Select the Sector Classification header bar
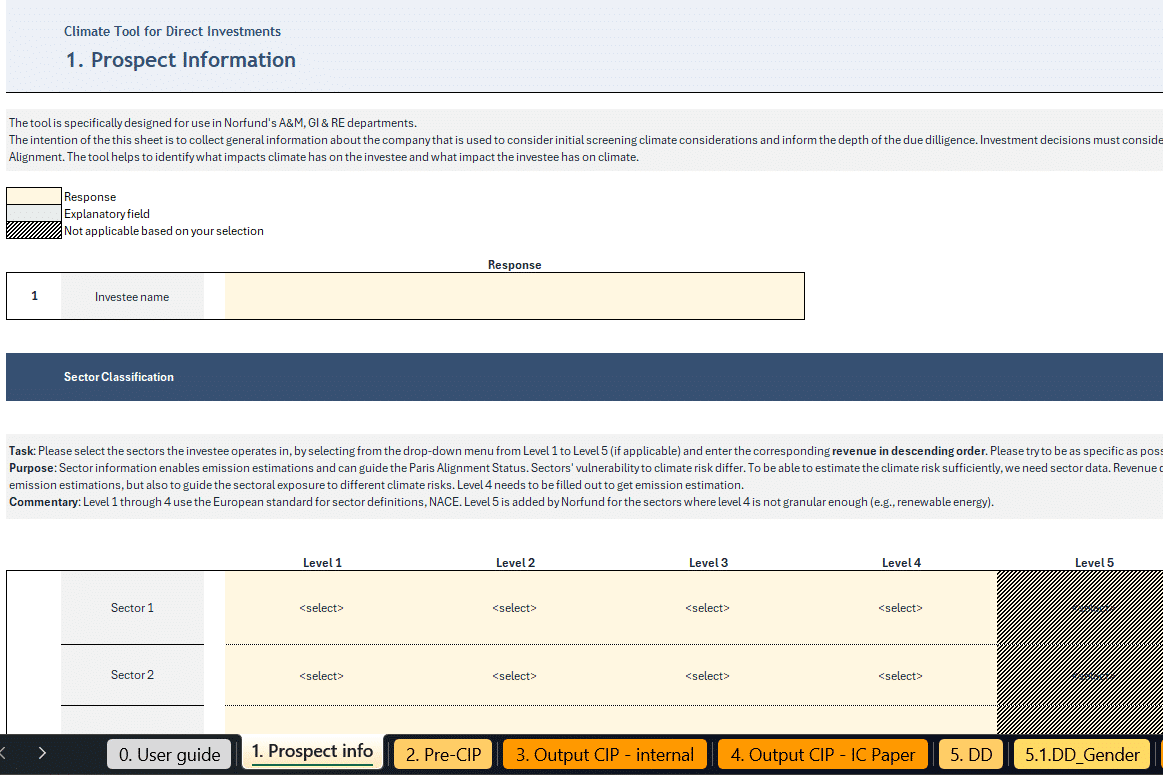Screen dimensions: 1163x775 584,377
